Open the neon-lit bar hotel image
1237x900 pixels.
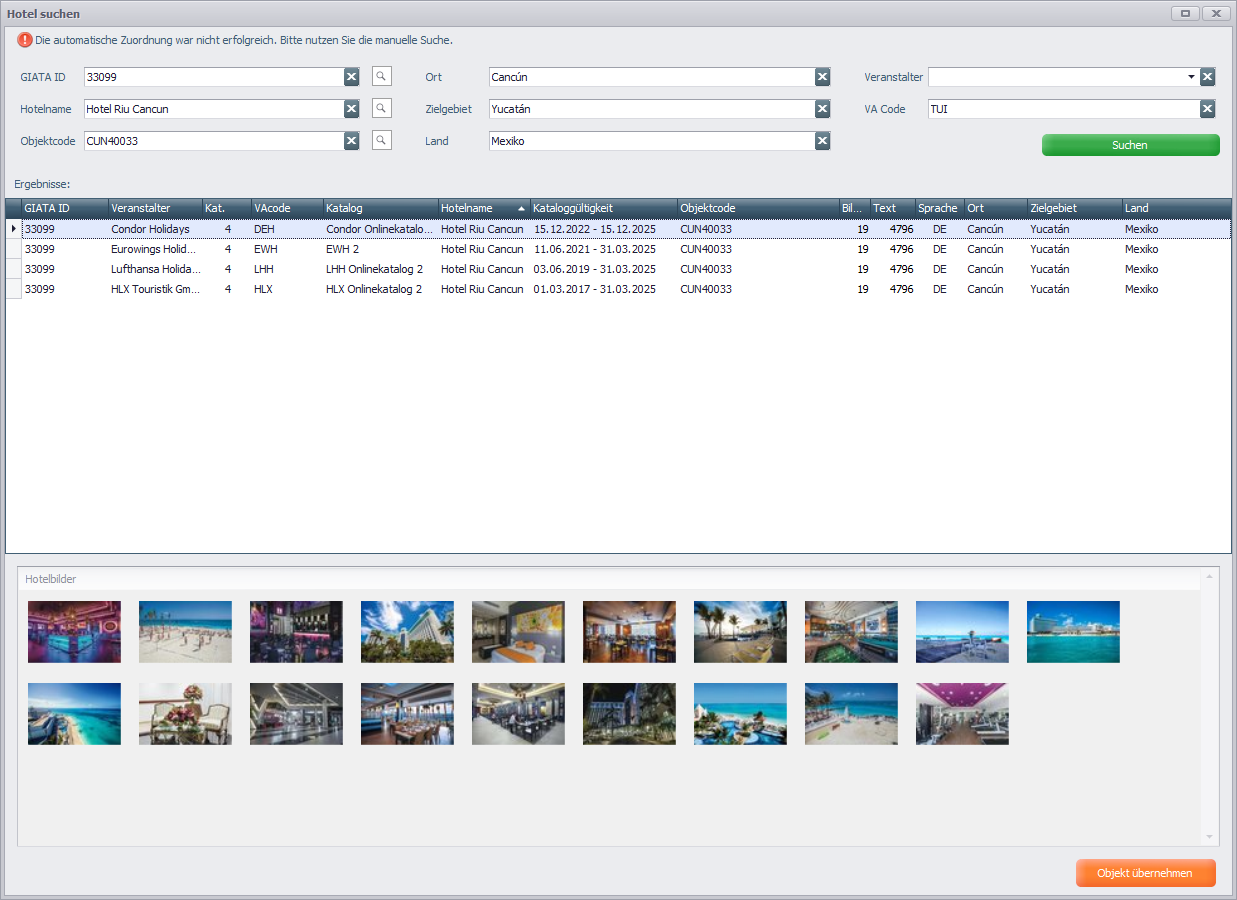[74, 632]
